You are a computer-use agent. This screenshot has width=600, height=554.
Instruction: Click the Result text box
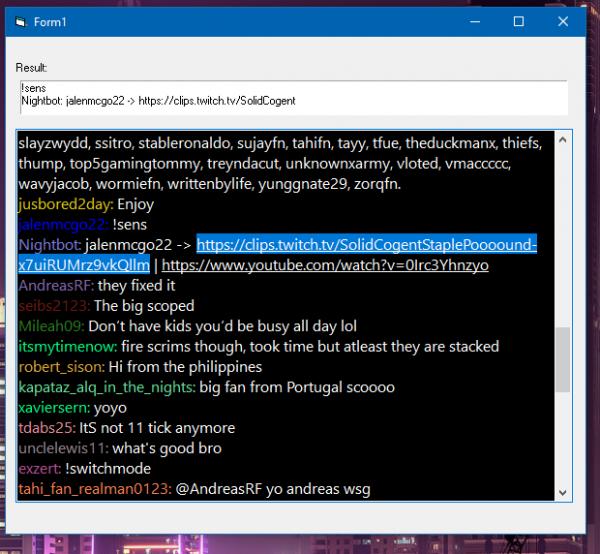click(x=294, y=97)
